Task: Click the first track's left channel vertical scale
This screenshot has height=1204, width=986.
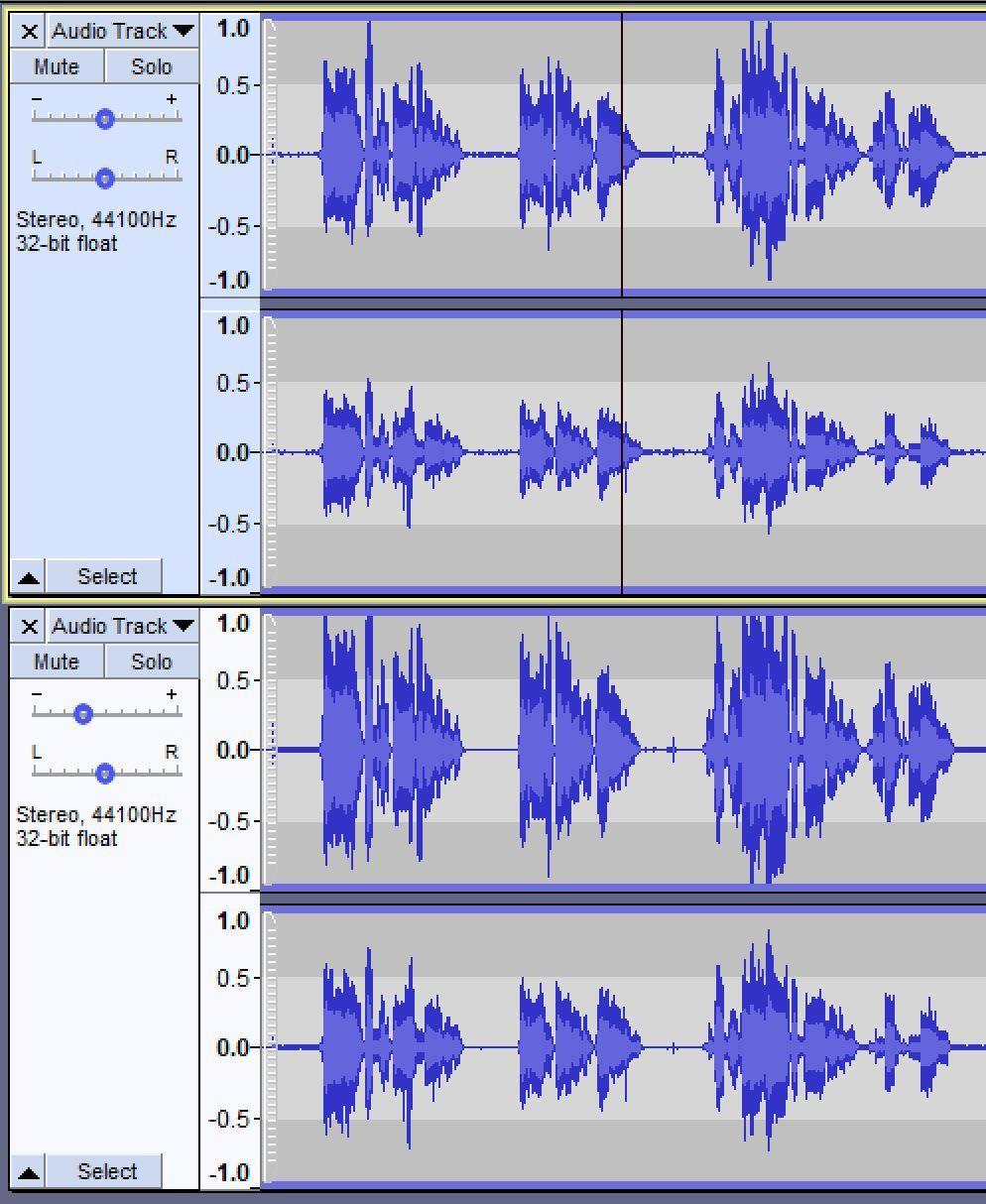Action: 230,155
